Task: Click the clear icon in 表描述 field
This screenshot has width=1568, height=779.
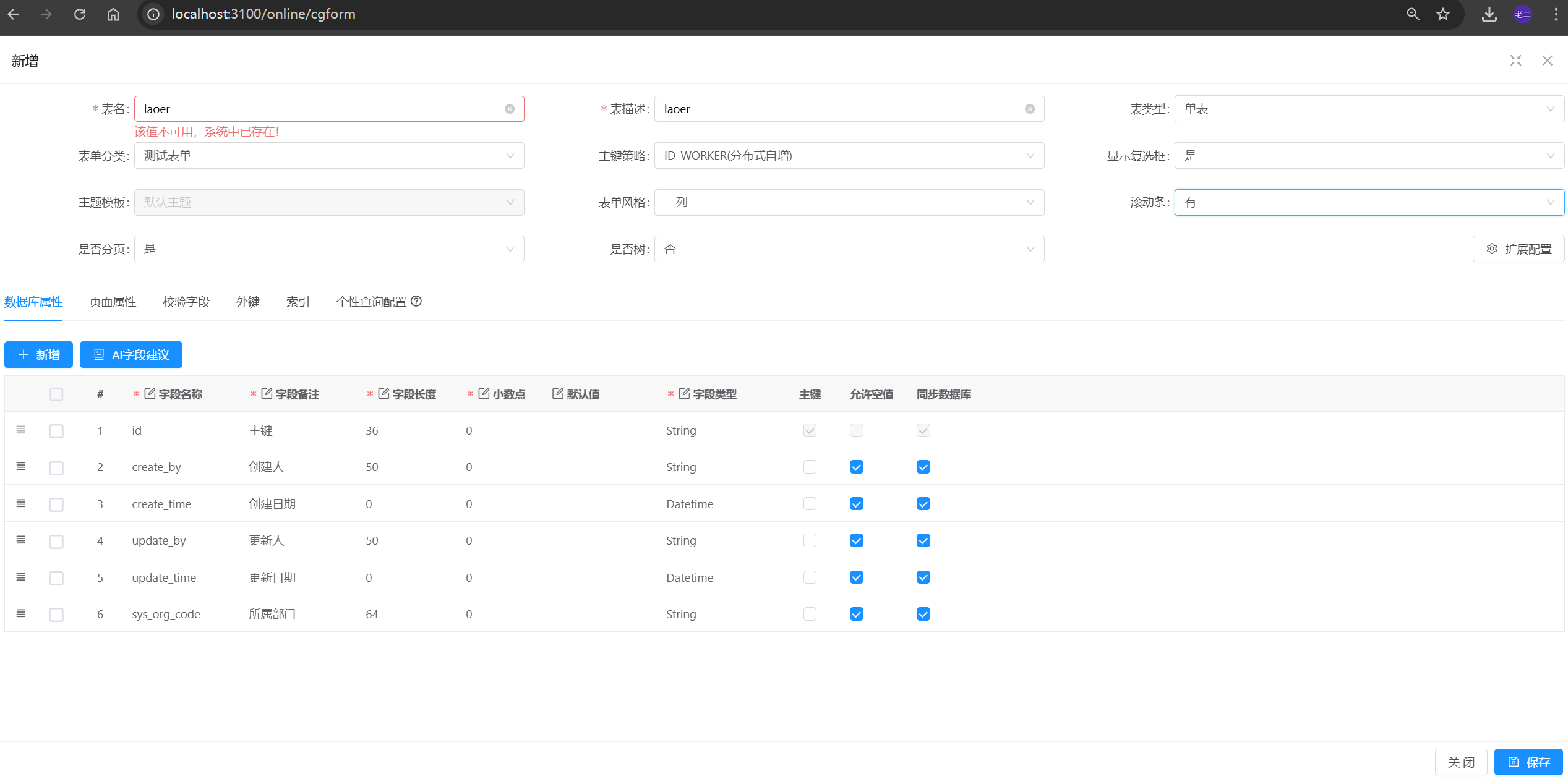Action: (1029, 109)
